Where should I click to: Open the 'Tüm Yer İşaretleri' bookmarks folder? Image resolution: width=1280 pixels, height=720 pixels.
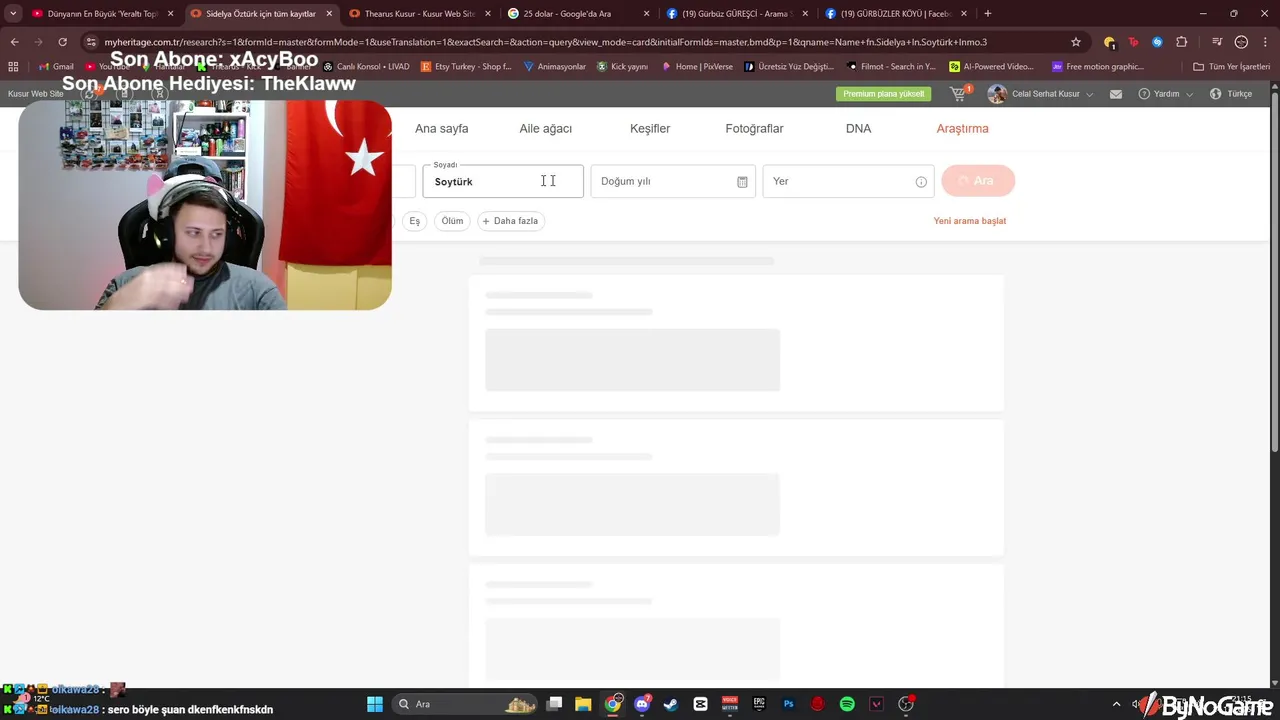coord(1231,67)
